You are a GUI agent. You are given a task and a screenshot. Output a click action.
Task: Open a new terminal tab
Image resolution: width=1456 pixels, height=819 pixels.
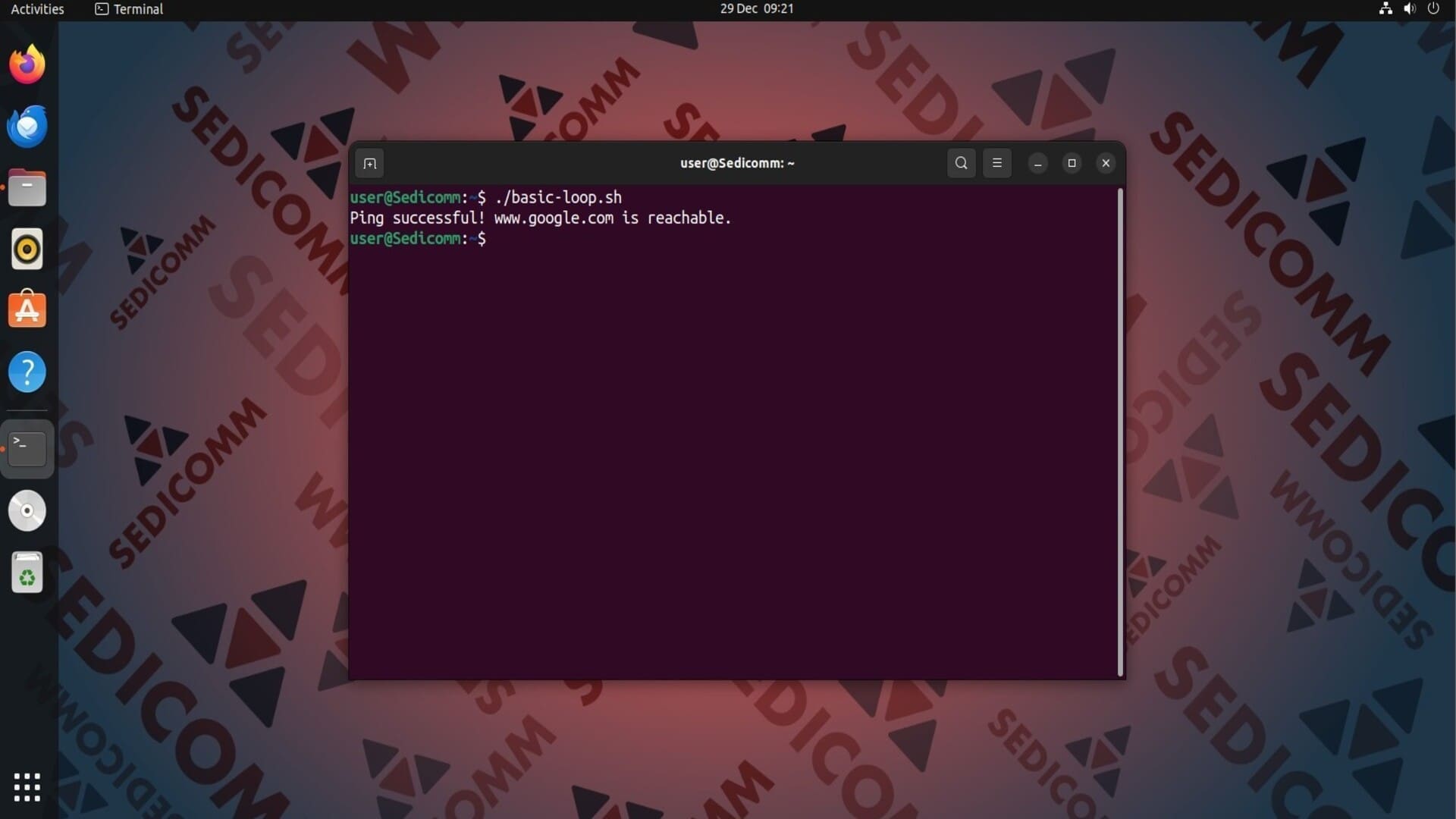(369, 163)
